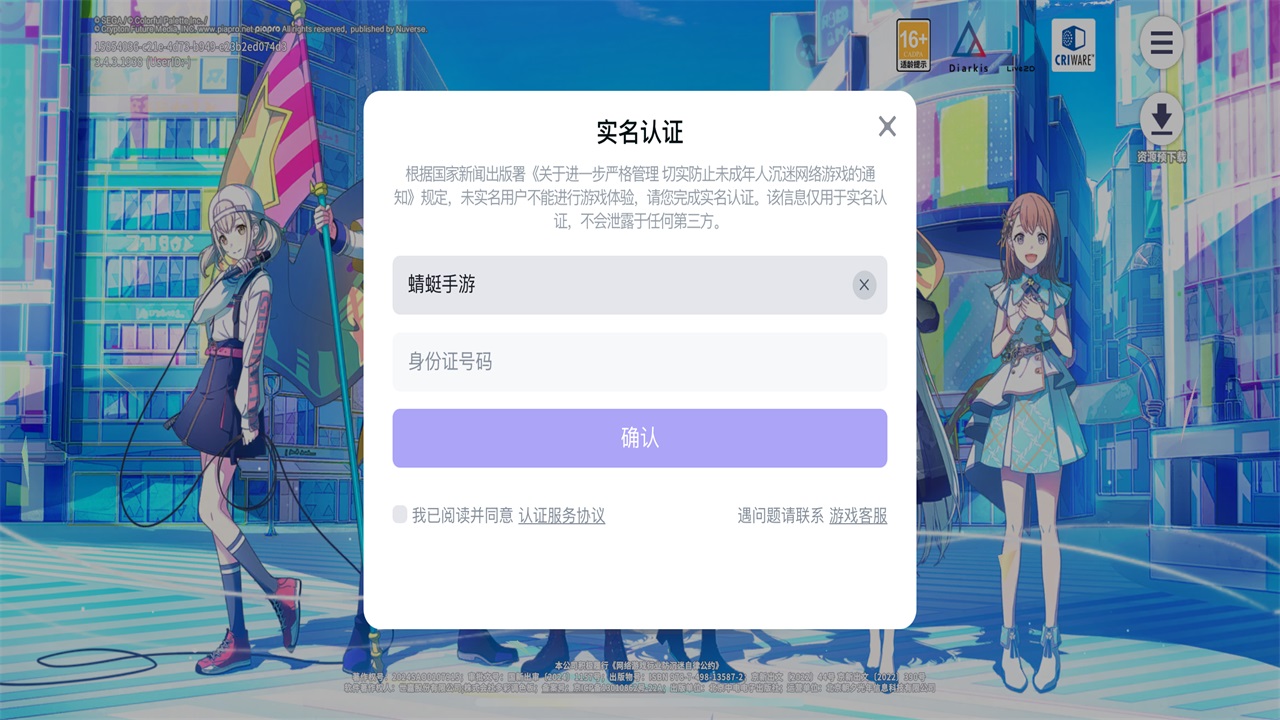Open the 游戏客服 support link
This screenshot has width=1280, height=720.
858,516
